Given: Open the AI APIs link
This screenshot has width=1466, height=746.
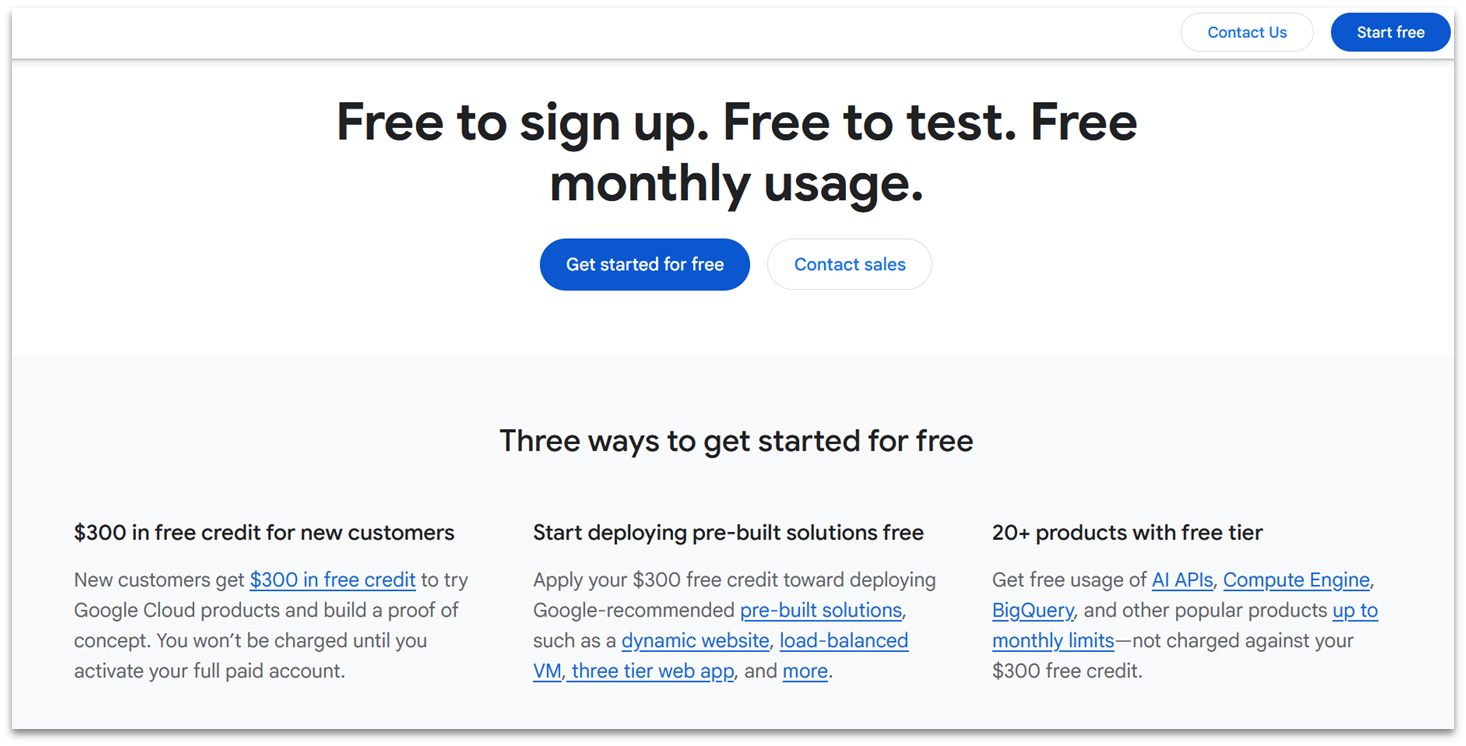Looking at the screenshot, I should tap(1182, 579).
